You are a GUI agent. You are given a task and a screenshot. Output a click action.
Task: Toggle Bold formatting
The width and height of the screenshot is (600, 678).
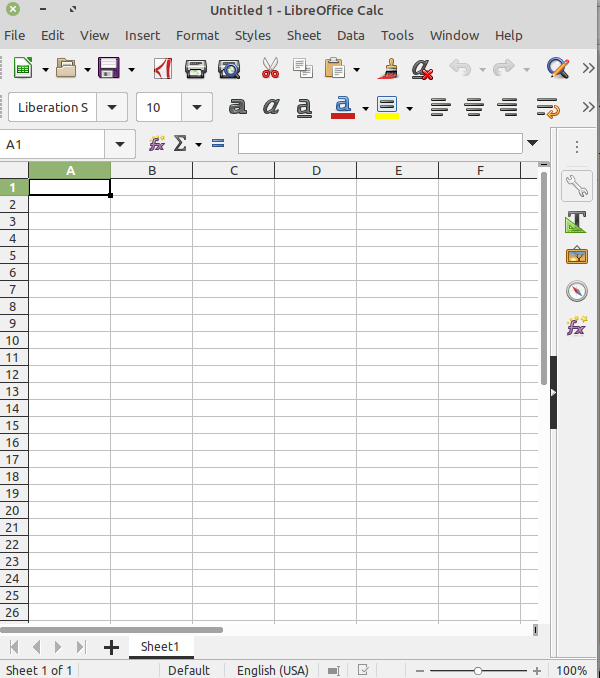point(237,107)
